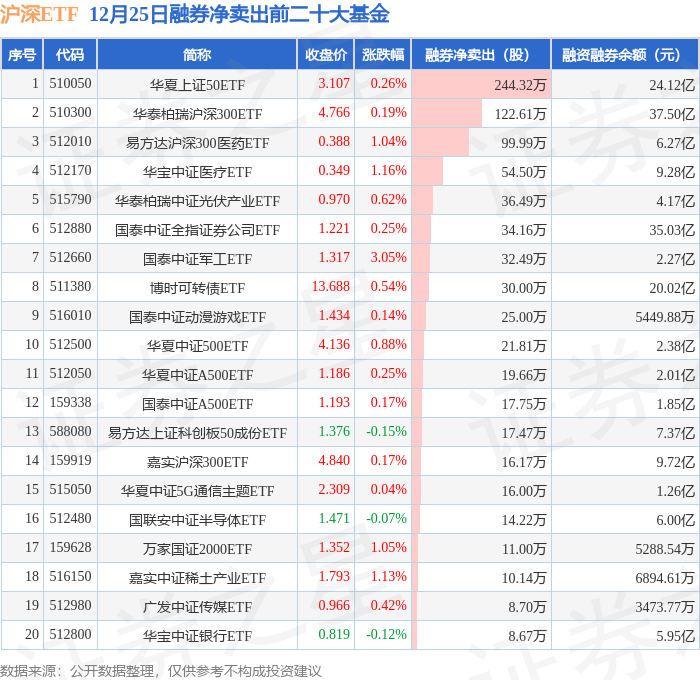Select the change value -0.15%

tap(386, 431)
